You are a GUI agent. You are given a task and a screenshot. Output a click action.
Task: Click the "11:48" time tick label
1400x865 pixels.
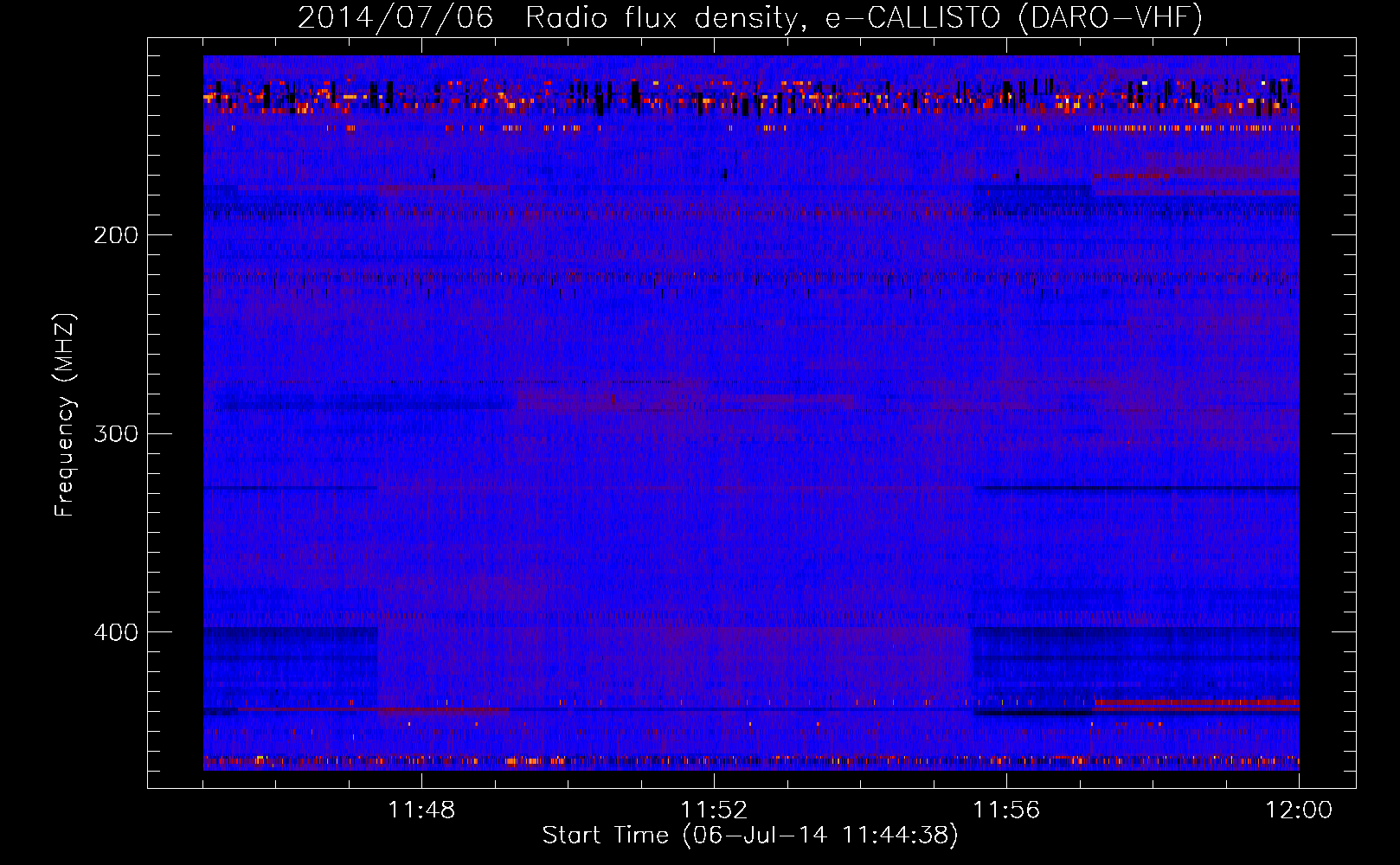pos(421,811)
